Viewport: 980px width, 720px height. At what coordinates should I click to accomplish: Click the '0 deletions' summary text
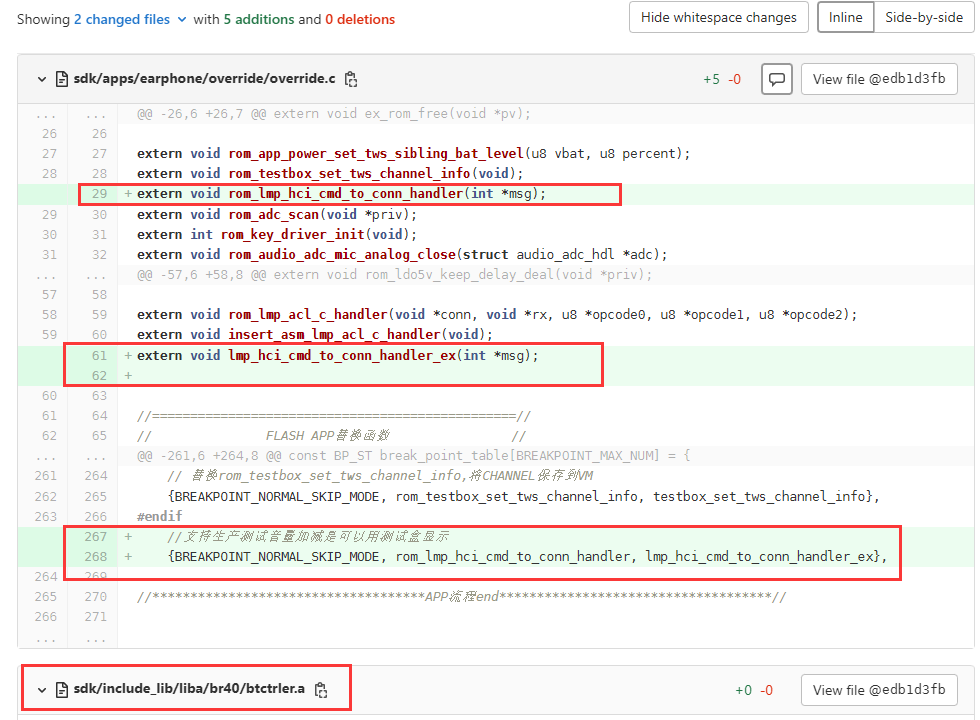(360, 19)
